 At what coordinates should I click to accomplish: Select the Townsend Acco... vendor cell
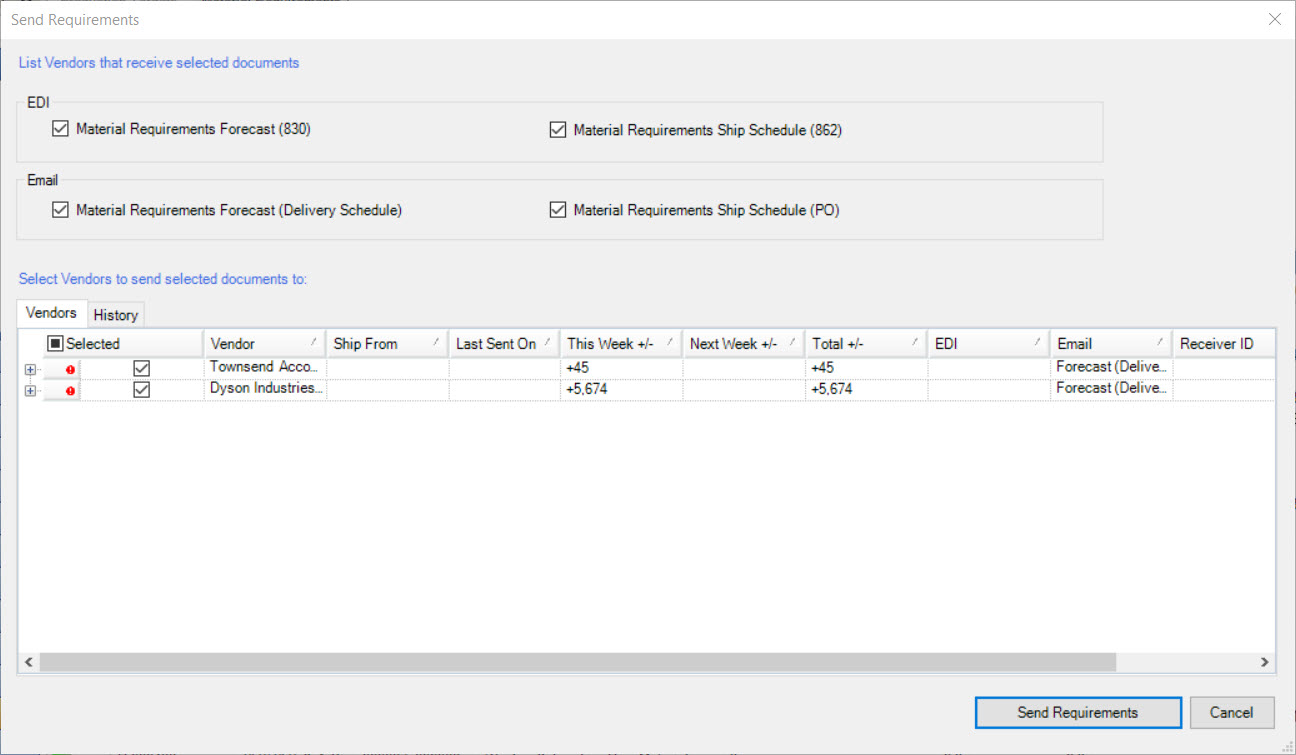265,368
